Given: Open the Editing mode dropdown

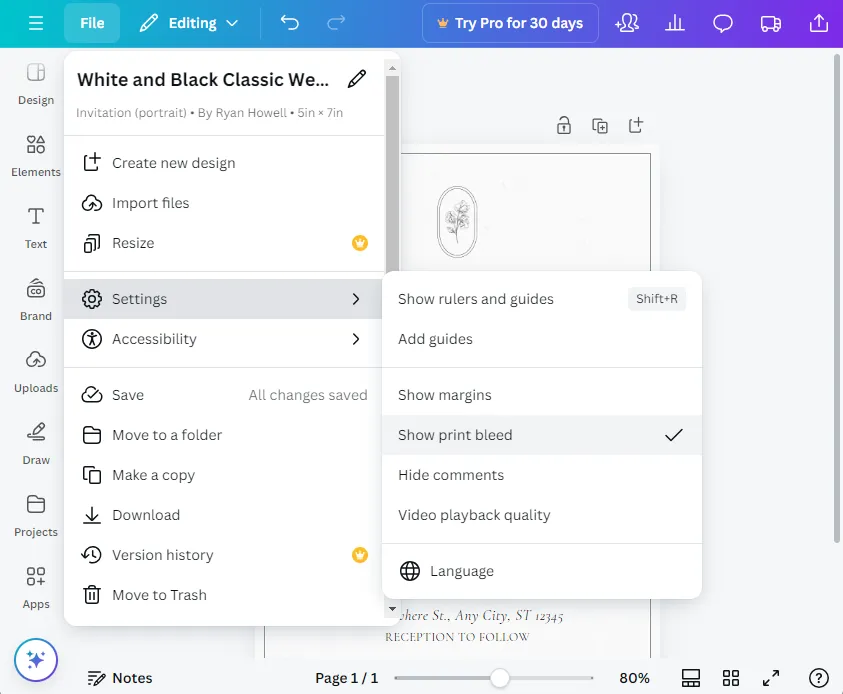Looking at the screenshot, I should pos(189,22).
